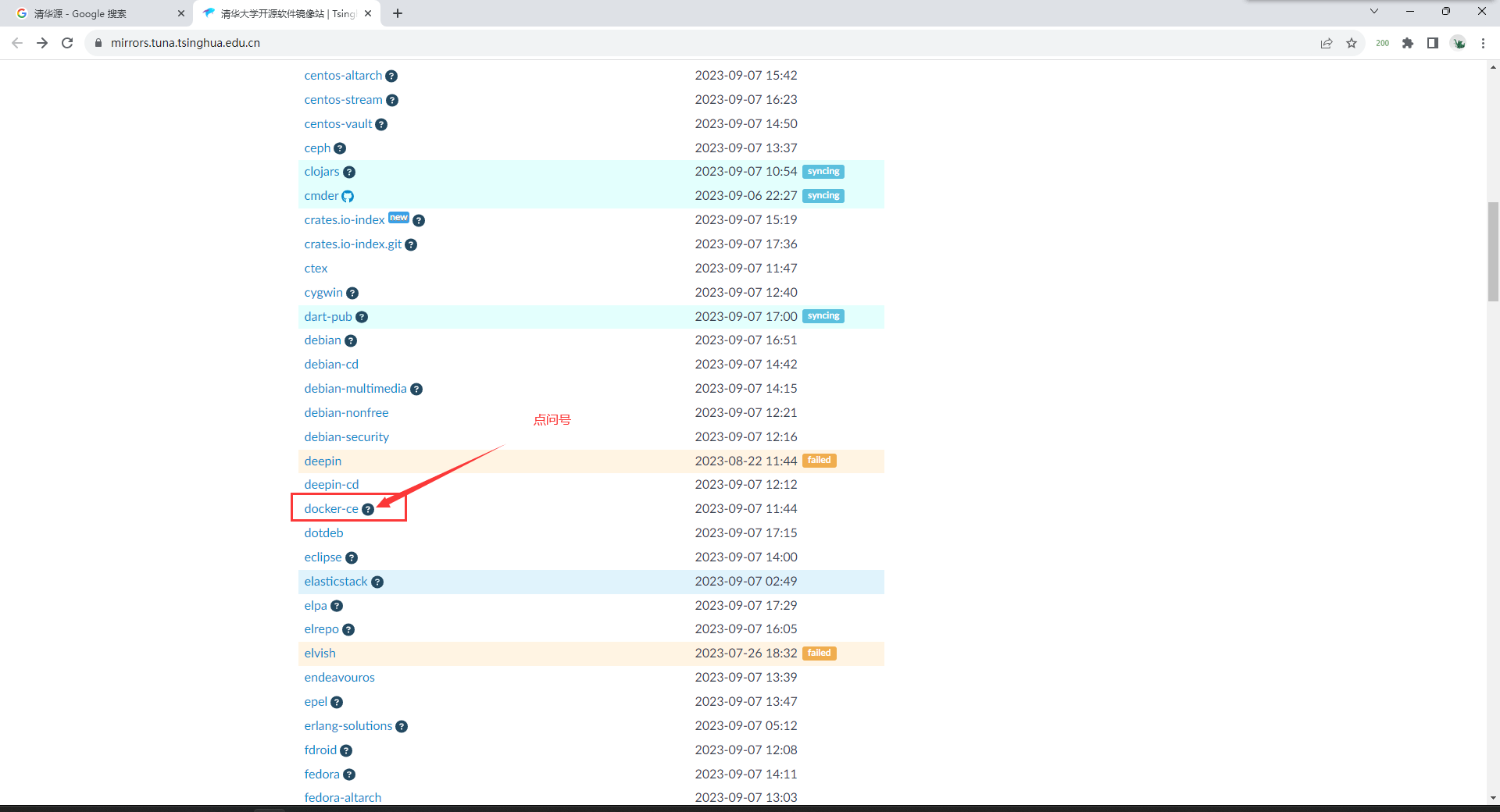Click the question mark next to docker-ce

(x=368, y=510)
